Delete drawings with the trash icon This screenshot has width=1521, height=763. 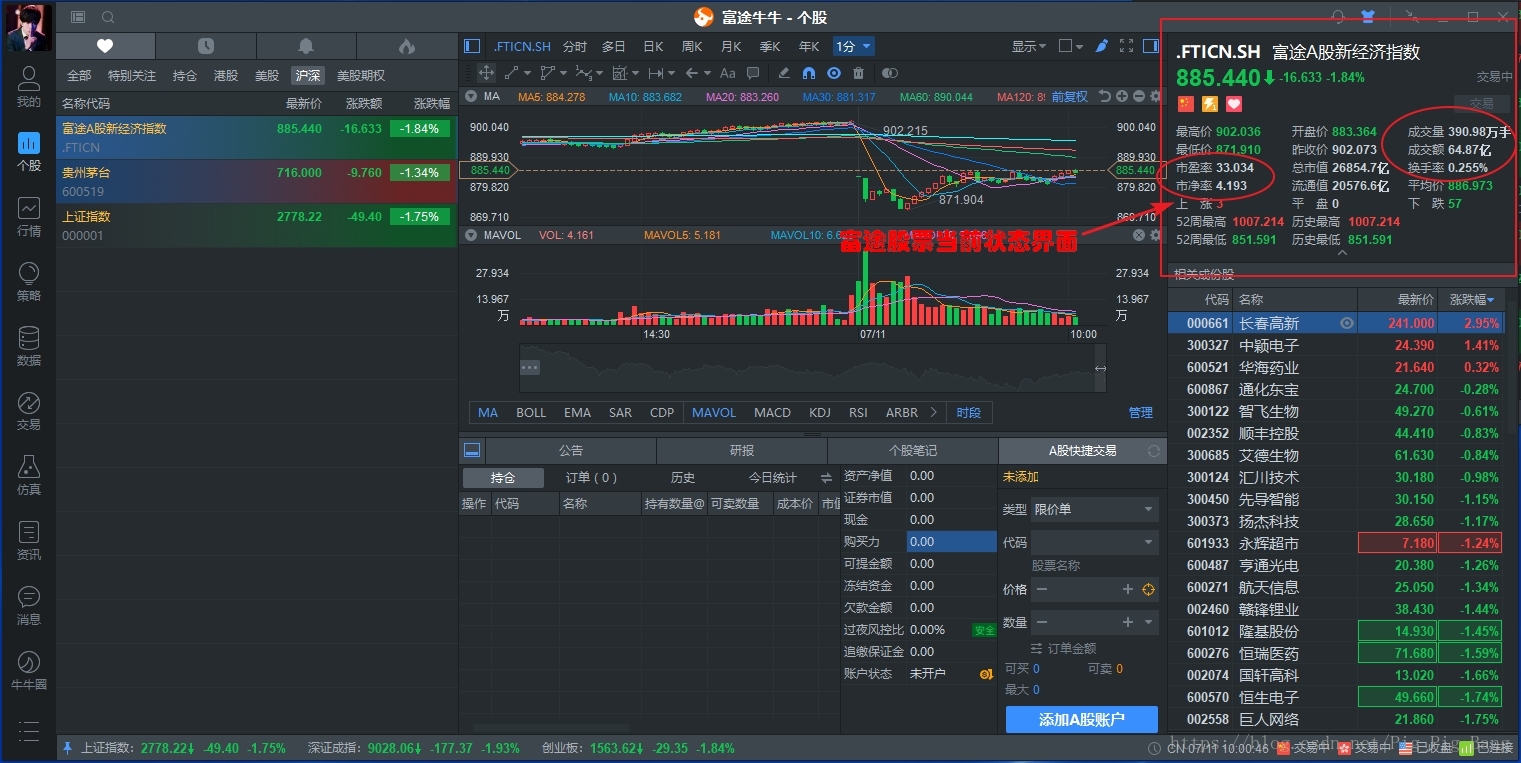[x=858, y=73]
